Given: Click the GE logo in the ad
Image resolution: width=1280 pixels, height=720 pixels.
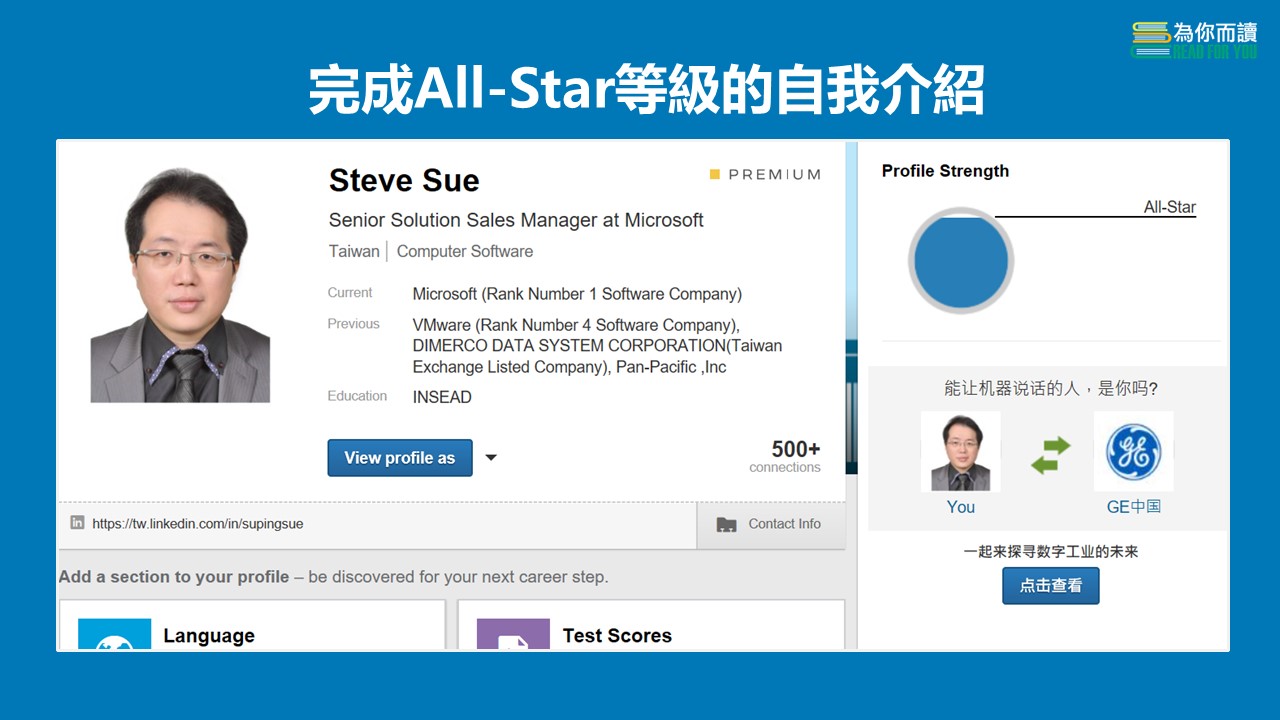Looking at the screenshot, I should pos(1133,452).
